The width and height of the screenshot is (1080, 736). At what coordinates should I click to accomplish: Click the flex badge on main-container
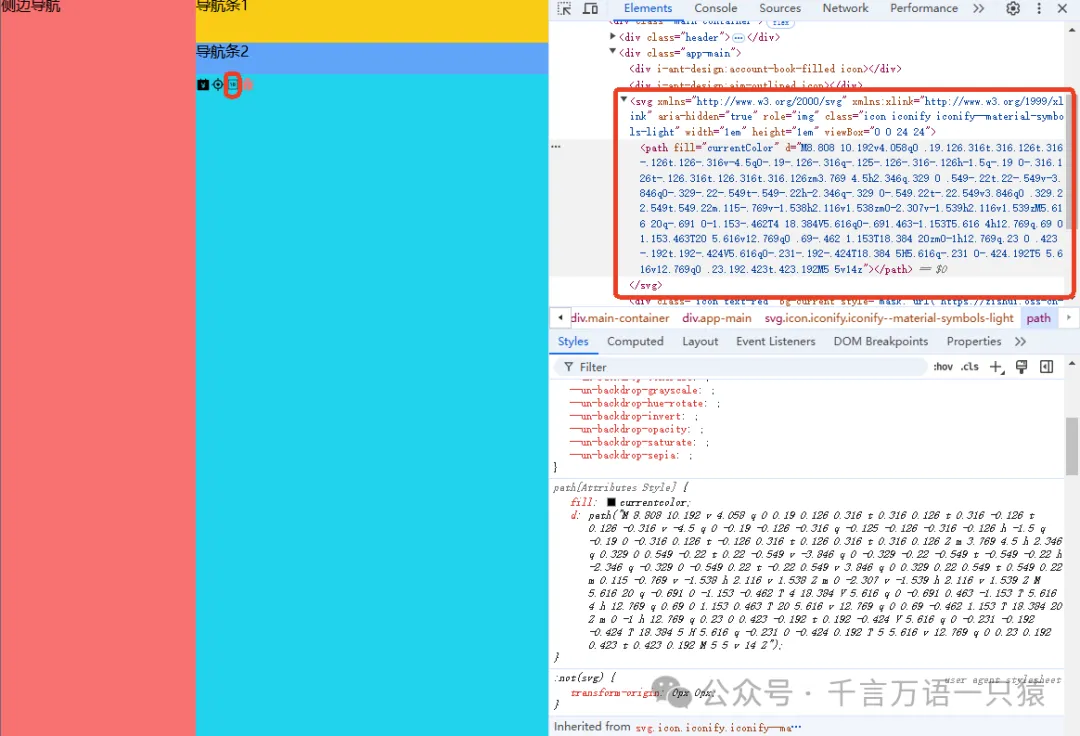[780, 22]
